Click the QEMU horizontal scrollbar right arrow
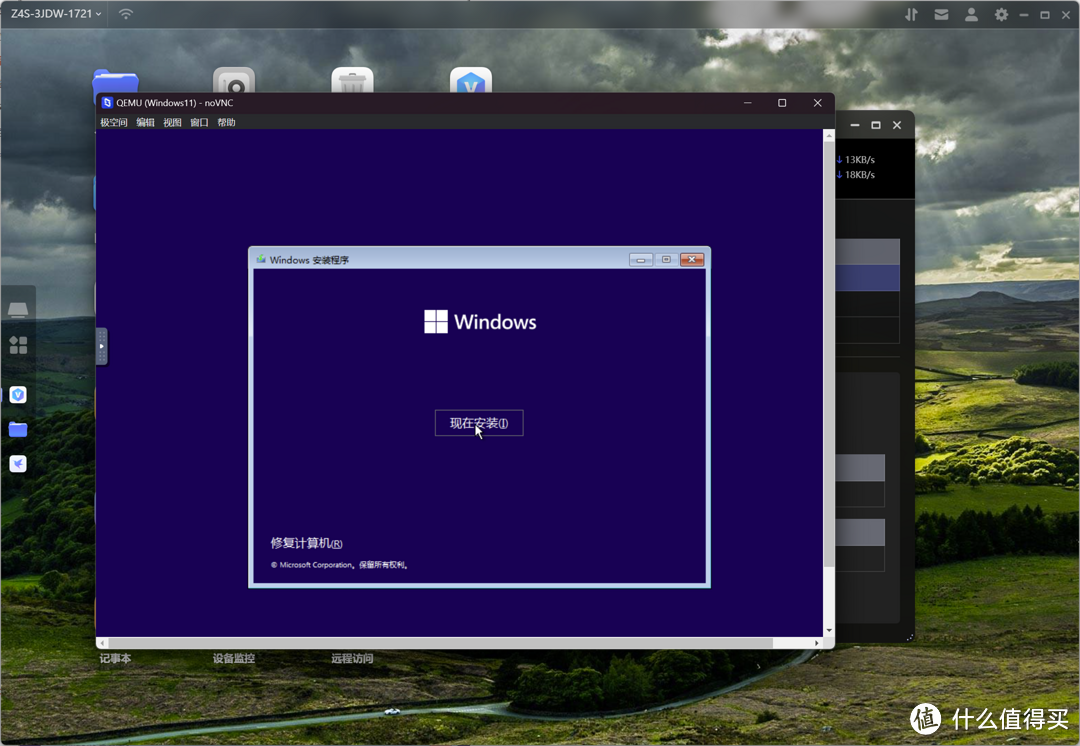Screen dimensions: 1080x746 (x=817, y=643)
